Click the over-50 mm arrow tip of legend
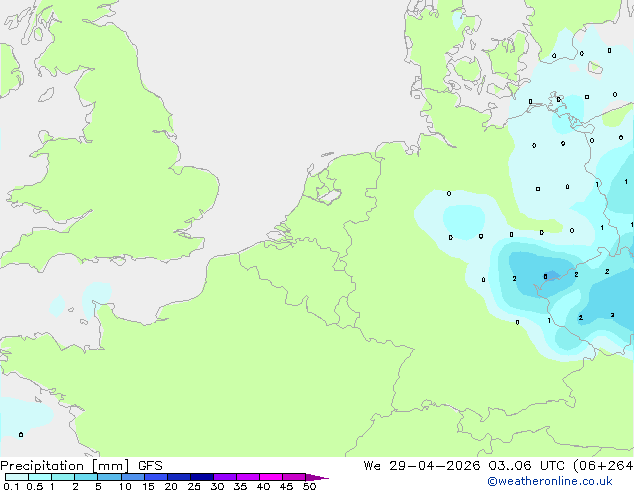Image resolution: width=634 pixels, height=490 pixels. tap(317, 477)
